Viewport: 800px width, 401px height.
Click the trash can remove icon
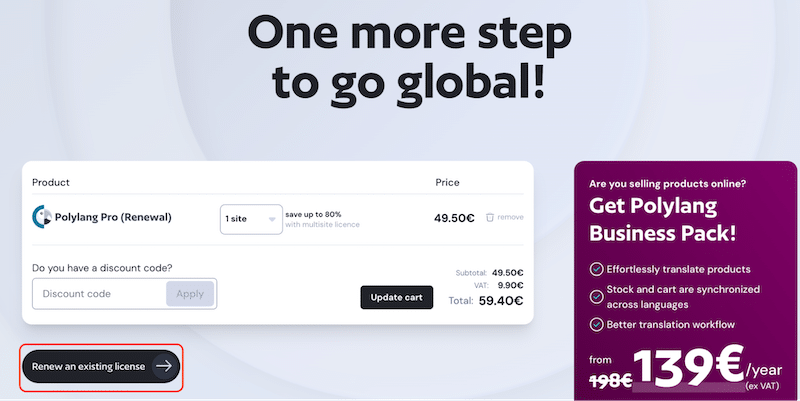[x=490, y=217]
